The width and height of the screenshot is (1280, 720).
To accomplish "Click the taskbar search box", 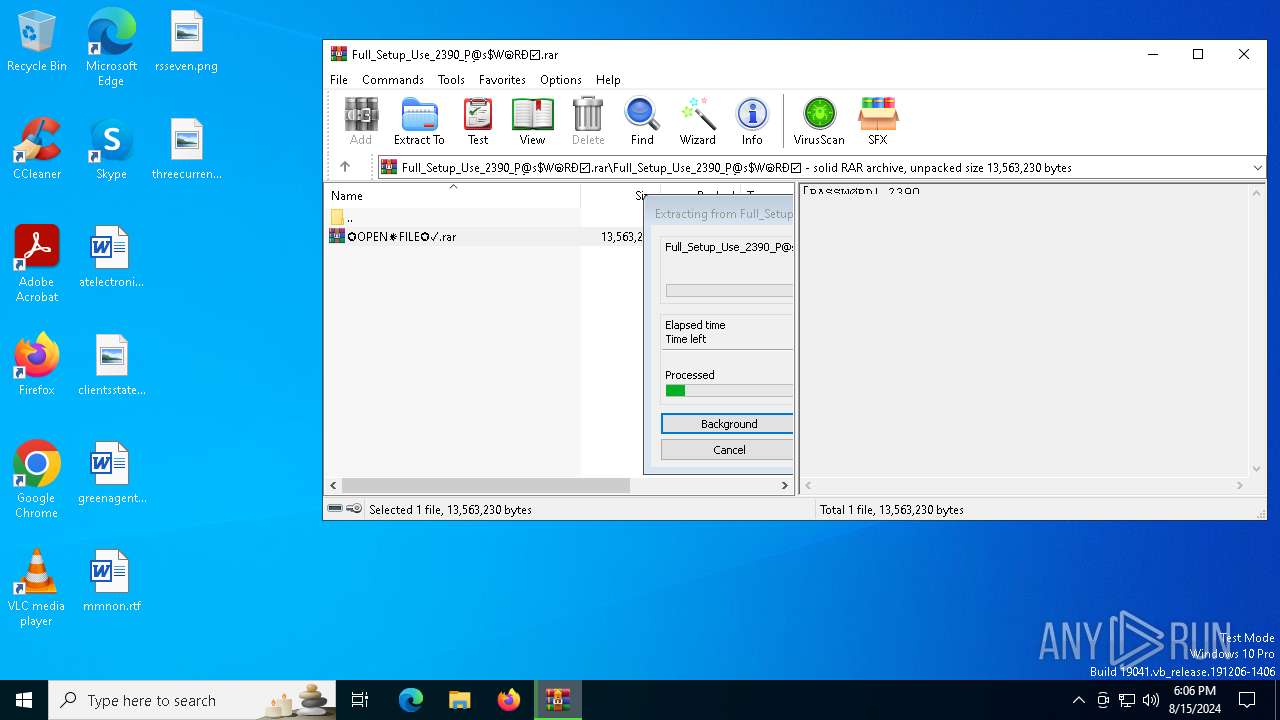I will pyautogui.click(x=193, y=700).
